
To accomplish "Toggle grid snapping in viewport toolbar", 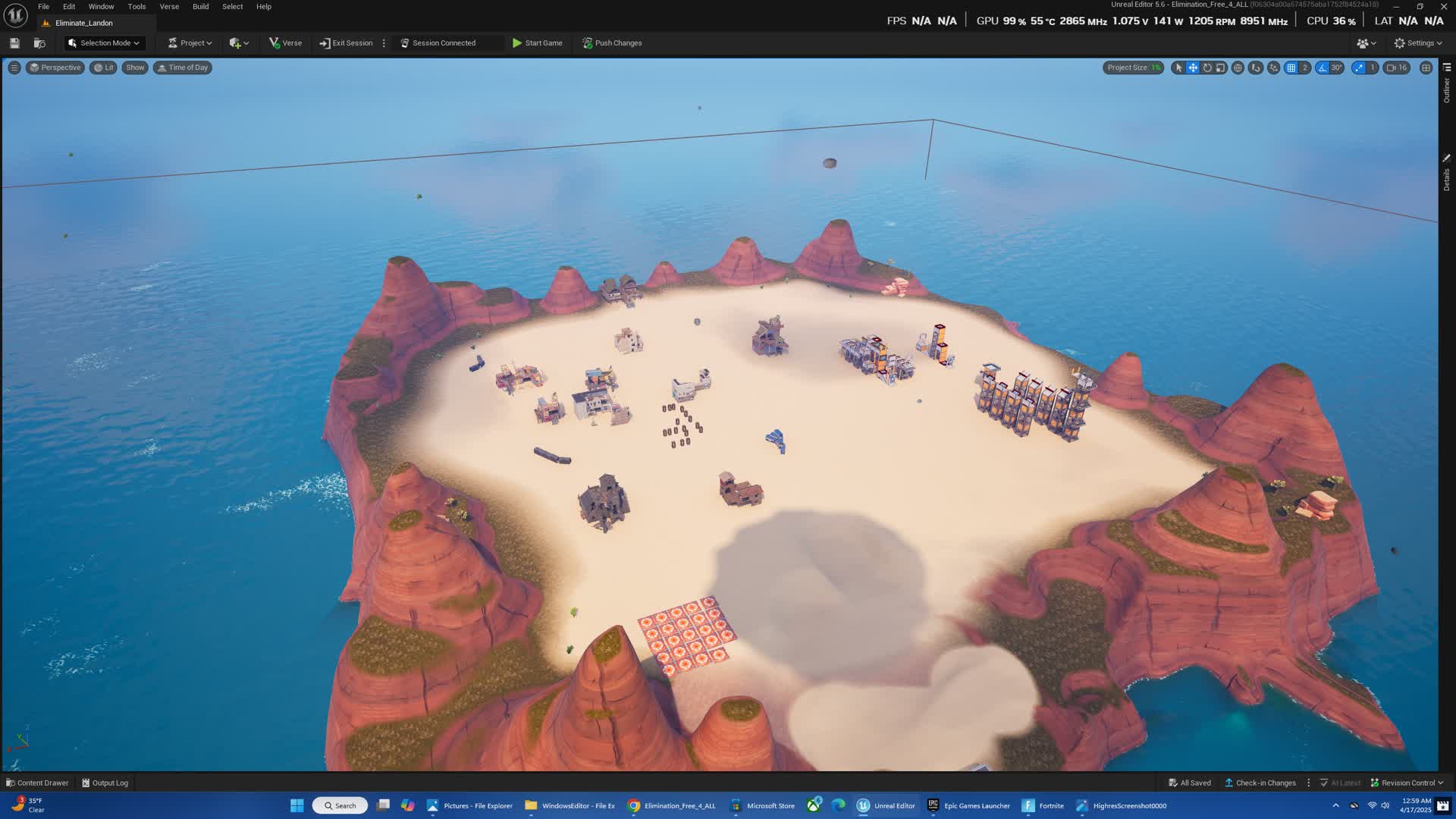I will (x=1291, y=67).
